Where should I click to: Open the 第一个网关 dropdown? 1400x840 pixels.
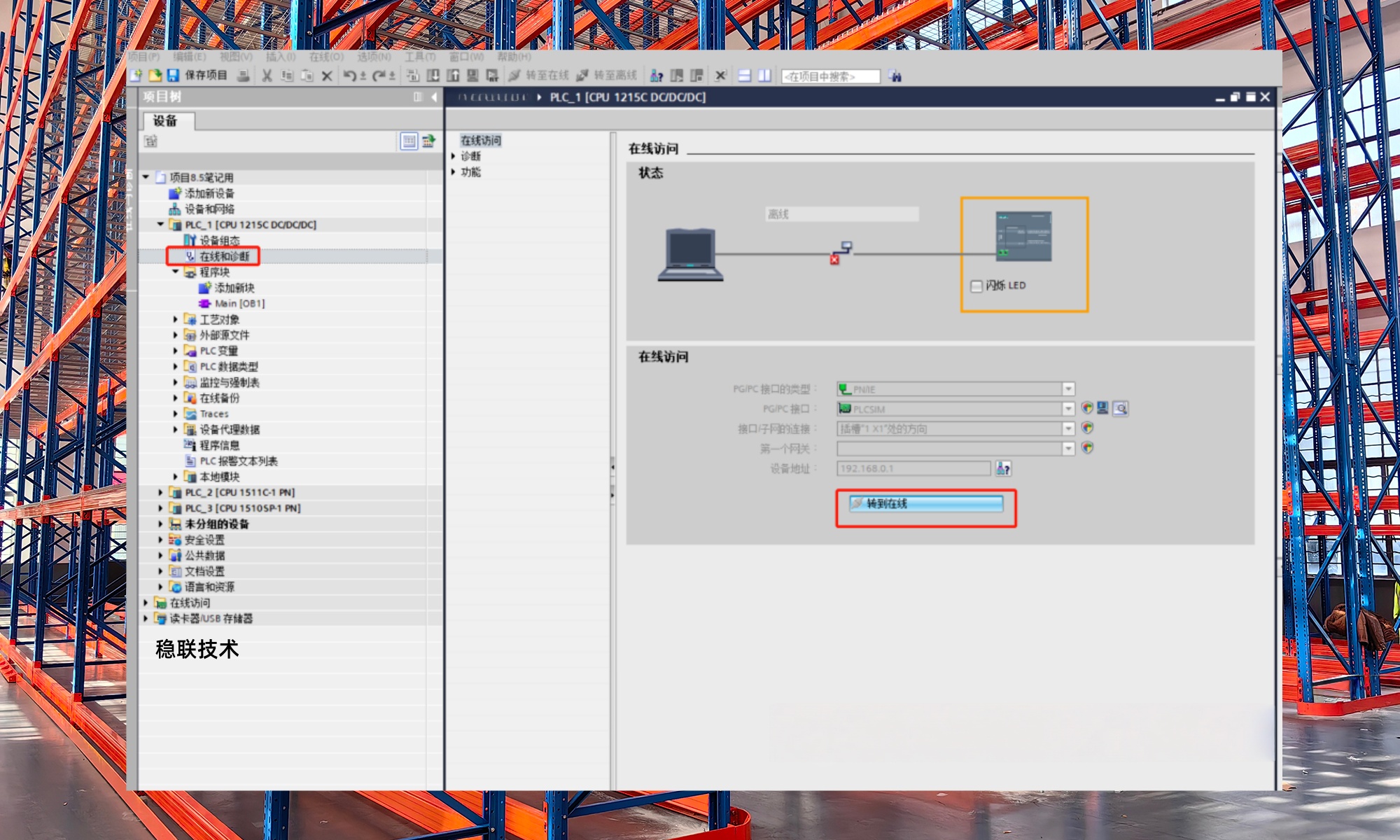[1068, 448]
